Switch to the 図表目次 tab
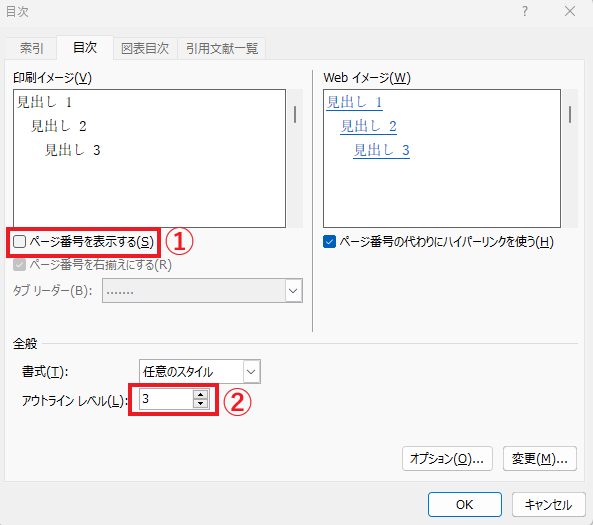This screenshot has height=525, width=593. coord(145,48)
